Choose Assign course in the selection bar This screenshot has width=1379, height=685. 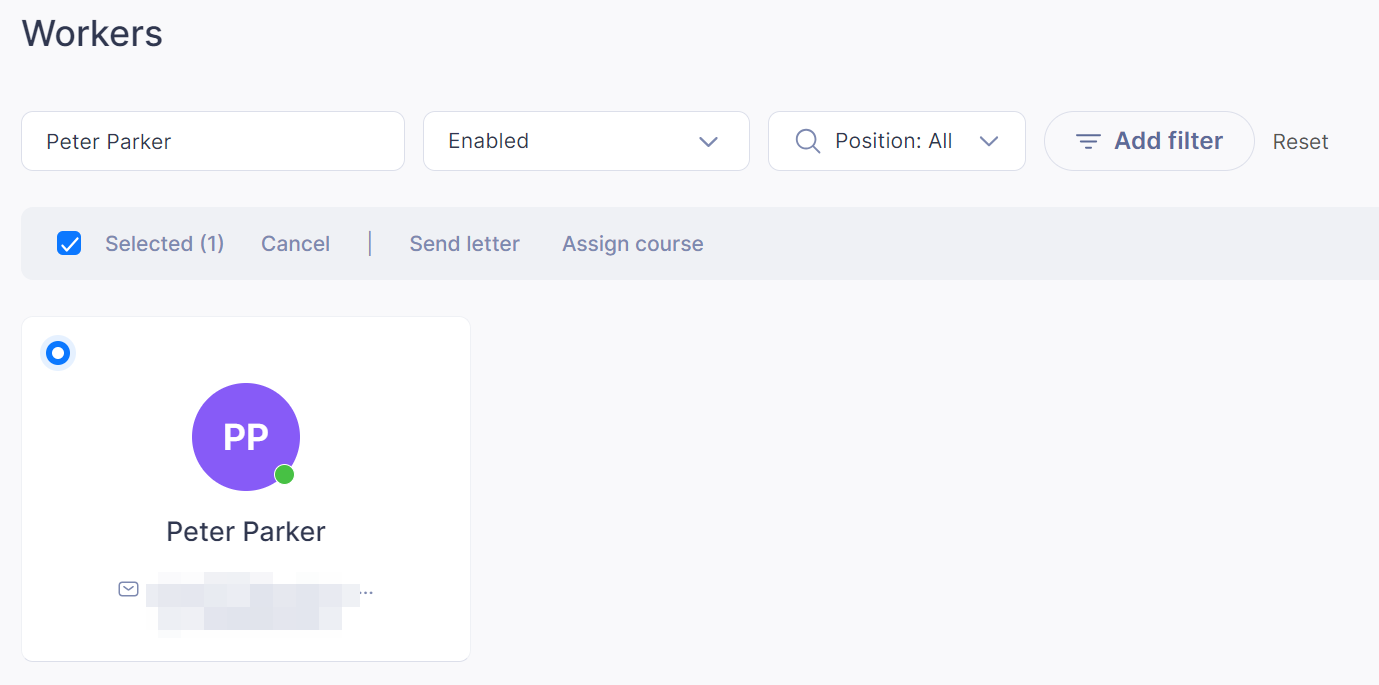click(633, 244)
